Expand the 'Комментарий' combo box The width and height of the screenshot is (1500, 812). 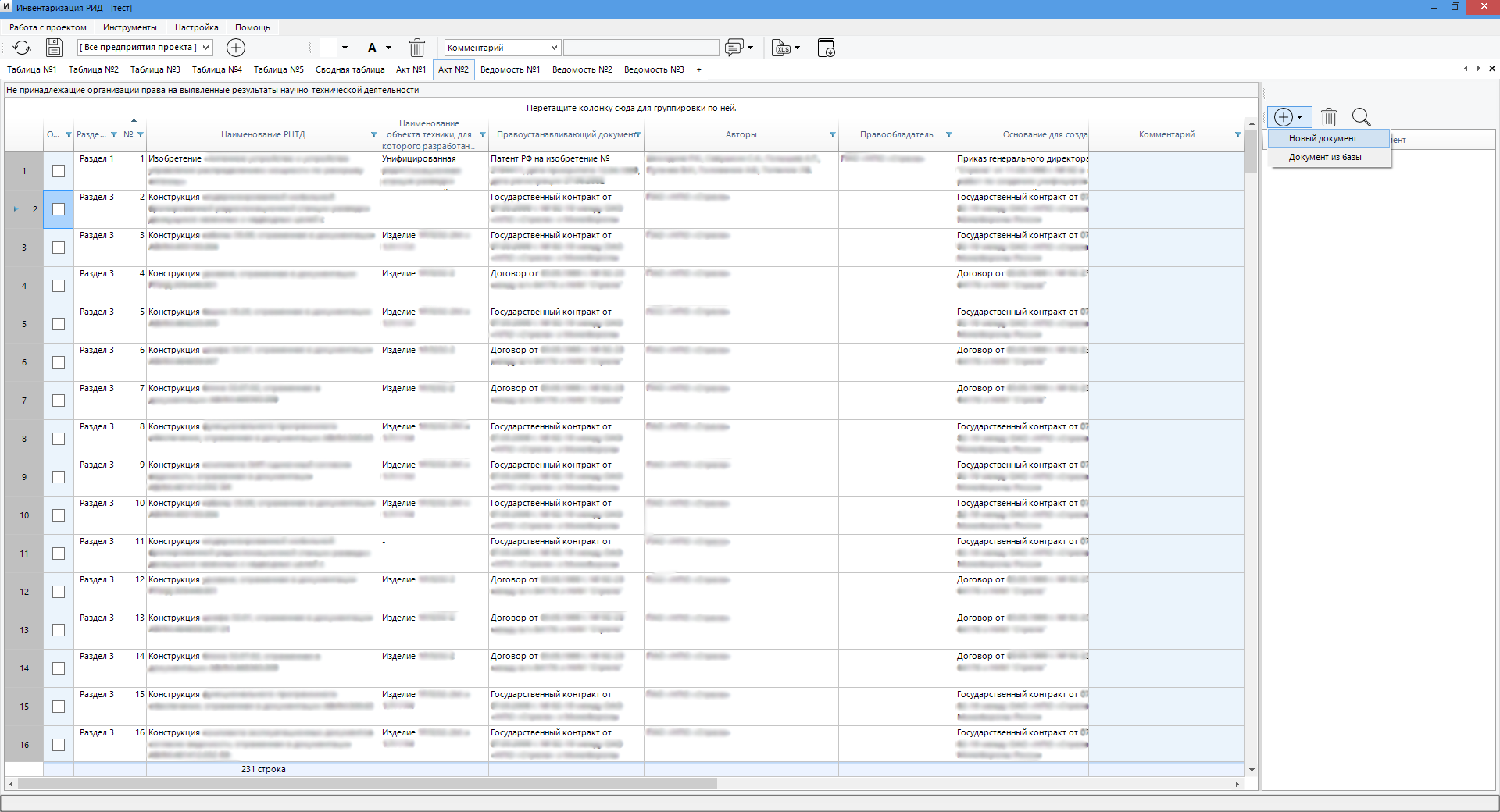pyautogui.click(x=502, y=48)
